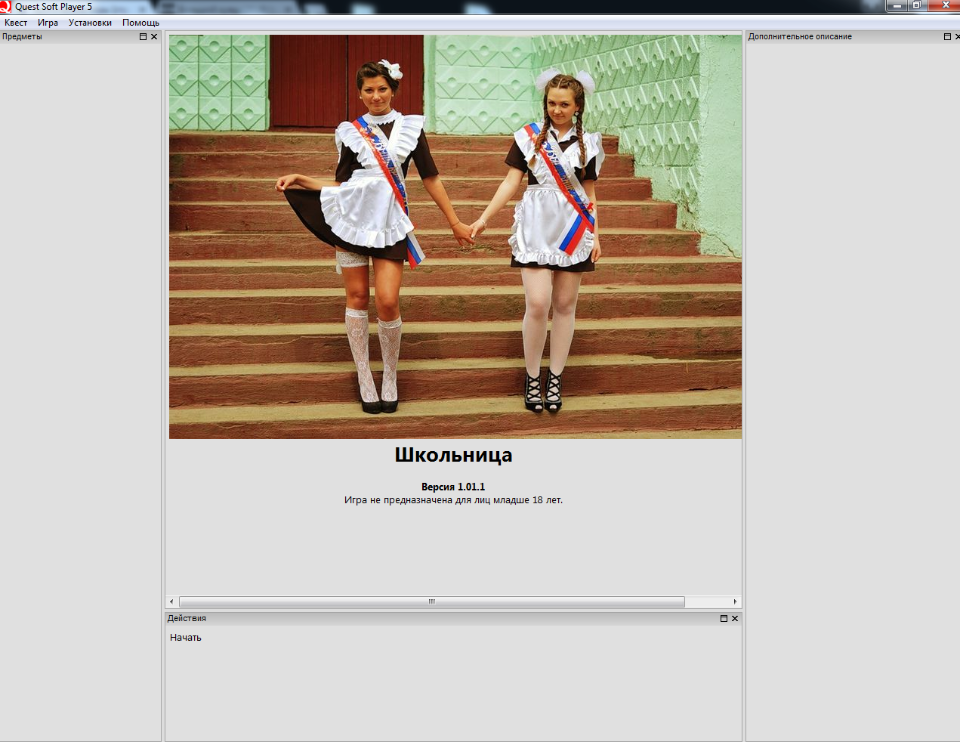Click the horizontal scrollbar thumb
The width and height of the screenshot is (960, 742).
click(x=432, y=602)
